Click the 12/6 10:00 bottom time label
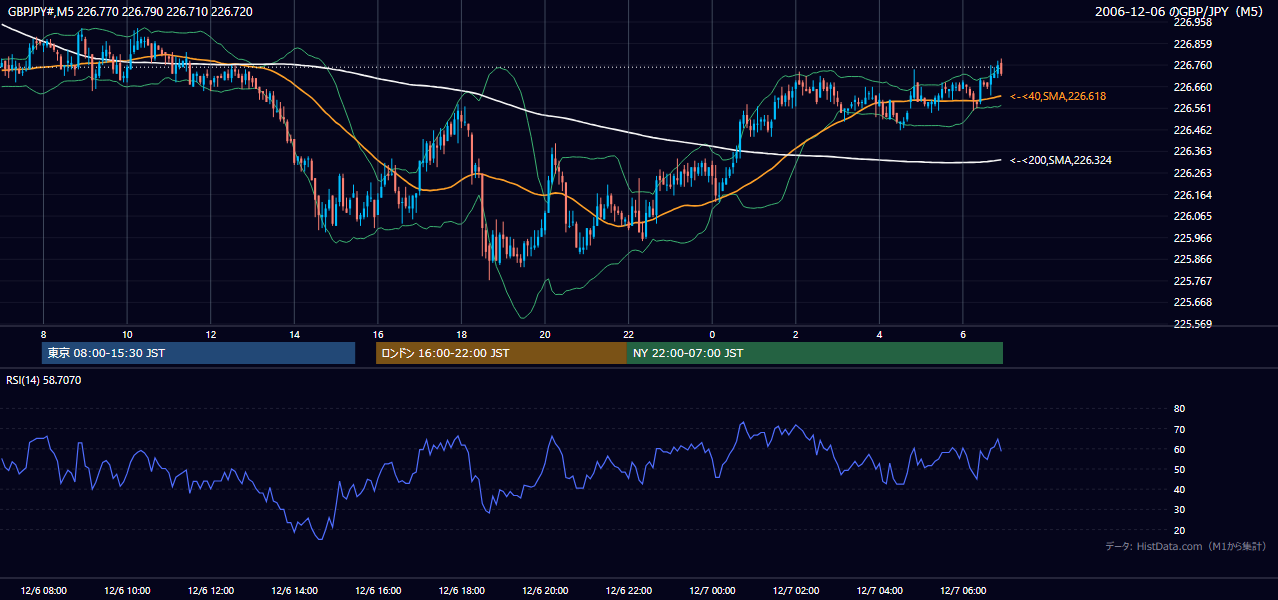1278x600 pixels. click(127, 591)
